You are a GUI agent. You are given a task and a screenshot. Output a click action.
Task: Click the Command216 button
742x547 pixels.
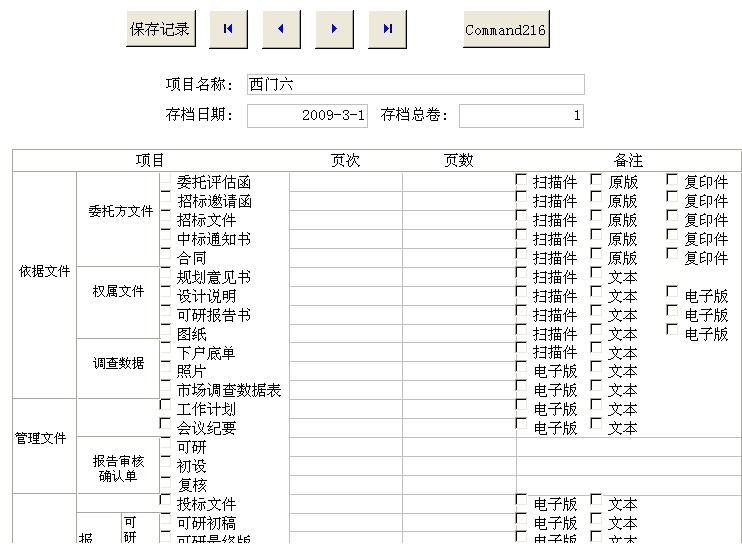coord(506,29)
